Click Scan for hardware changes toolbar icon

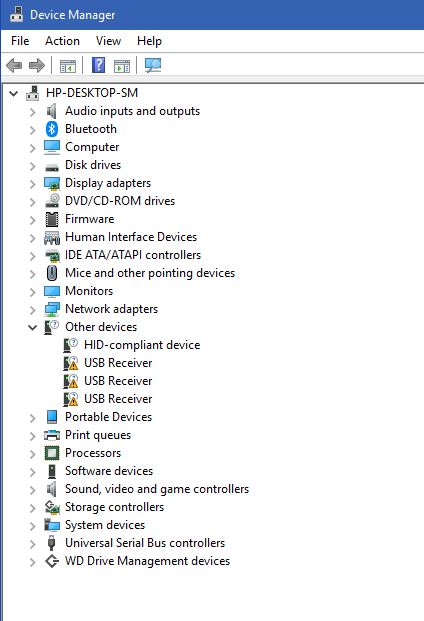153,65
